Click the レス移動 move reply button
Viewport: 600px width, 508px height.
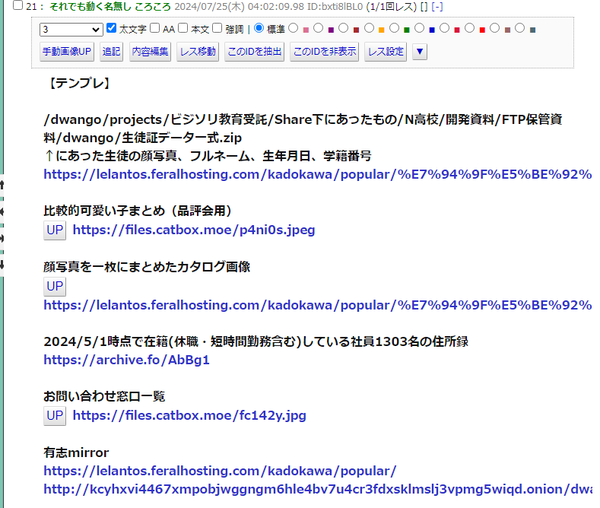(x=197, y=52)
